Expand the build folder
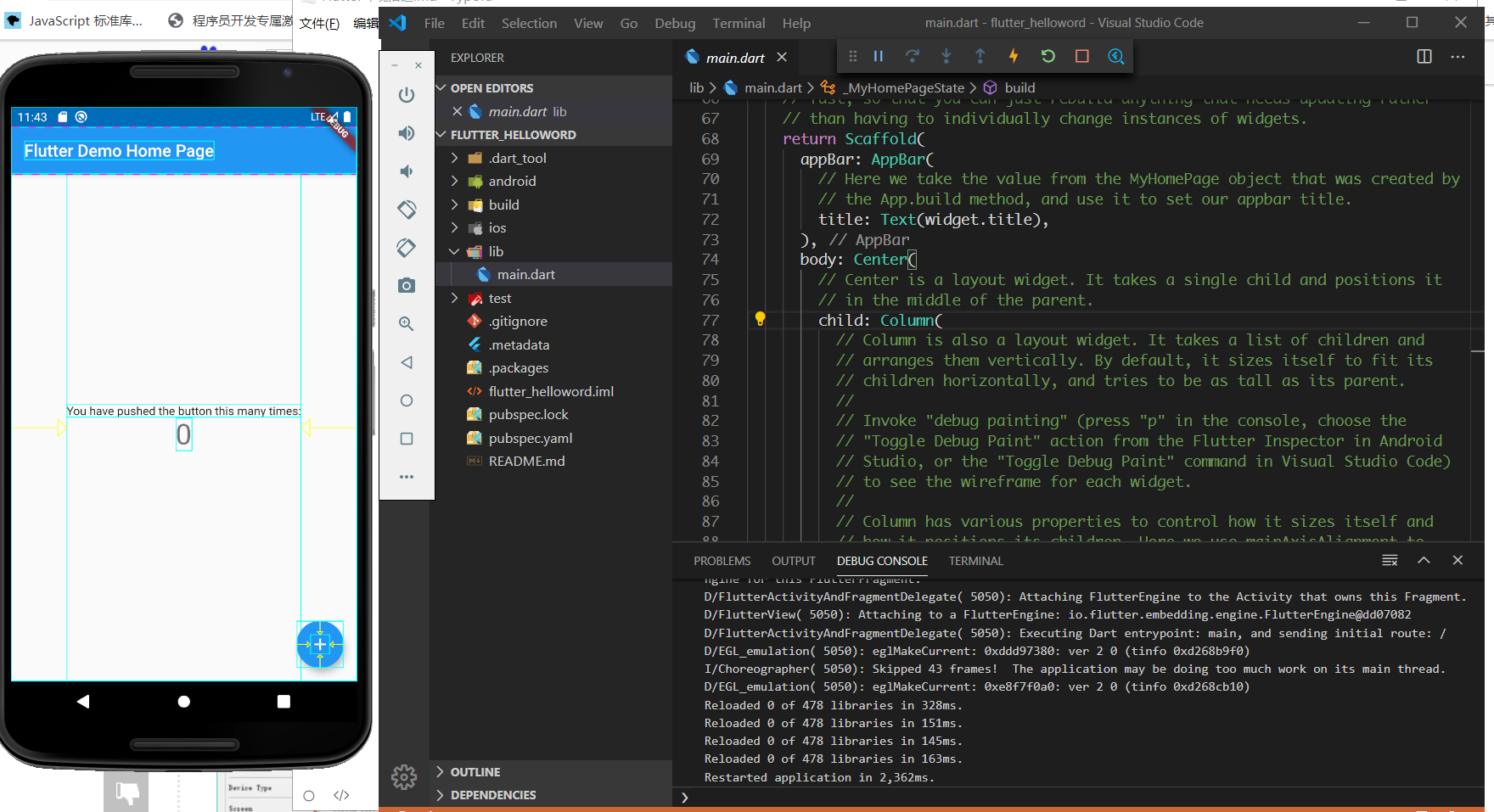Screen dimensions: 1494x812 pyautogui.click(x=455, y=204)
